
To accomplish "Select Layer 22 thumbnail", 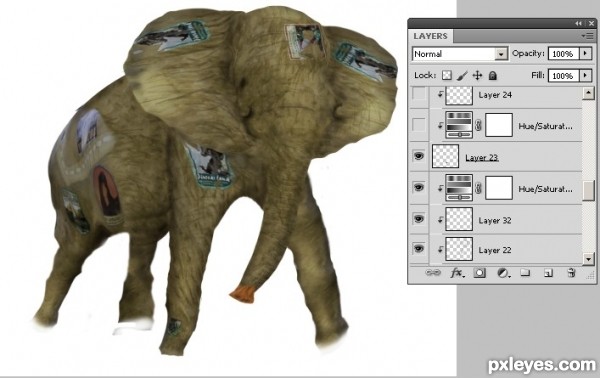I will click(x=459, y=249).
